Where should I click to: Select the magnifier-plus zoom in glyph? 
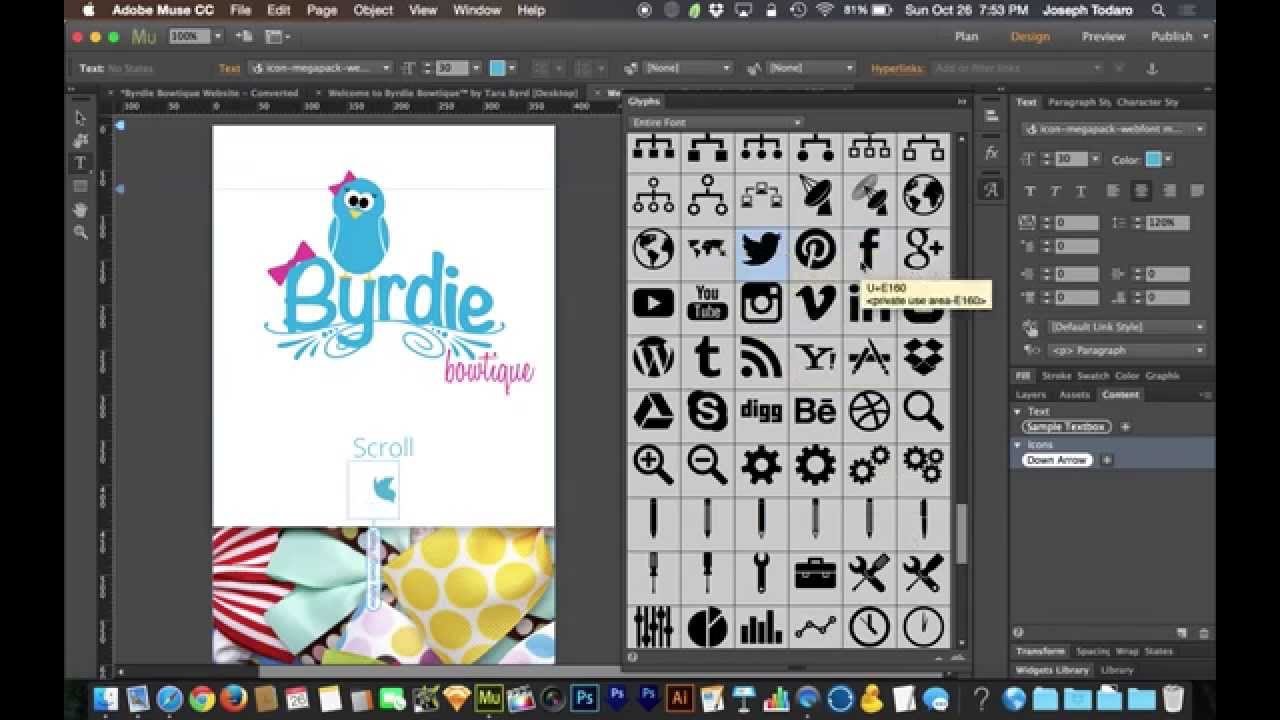pos(653,465)
